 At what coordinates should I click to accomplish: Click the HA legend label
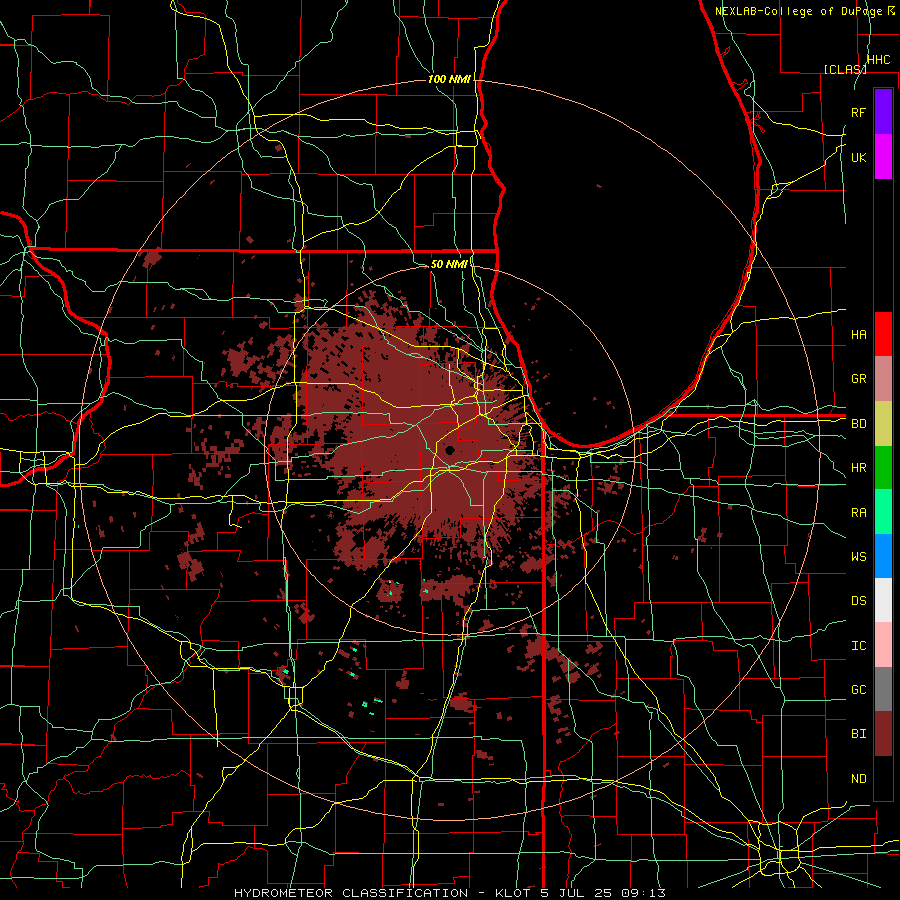click(x=858, y=334)
